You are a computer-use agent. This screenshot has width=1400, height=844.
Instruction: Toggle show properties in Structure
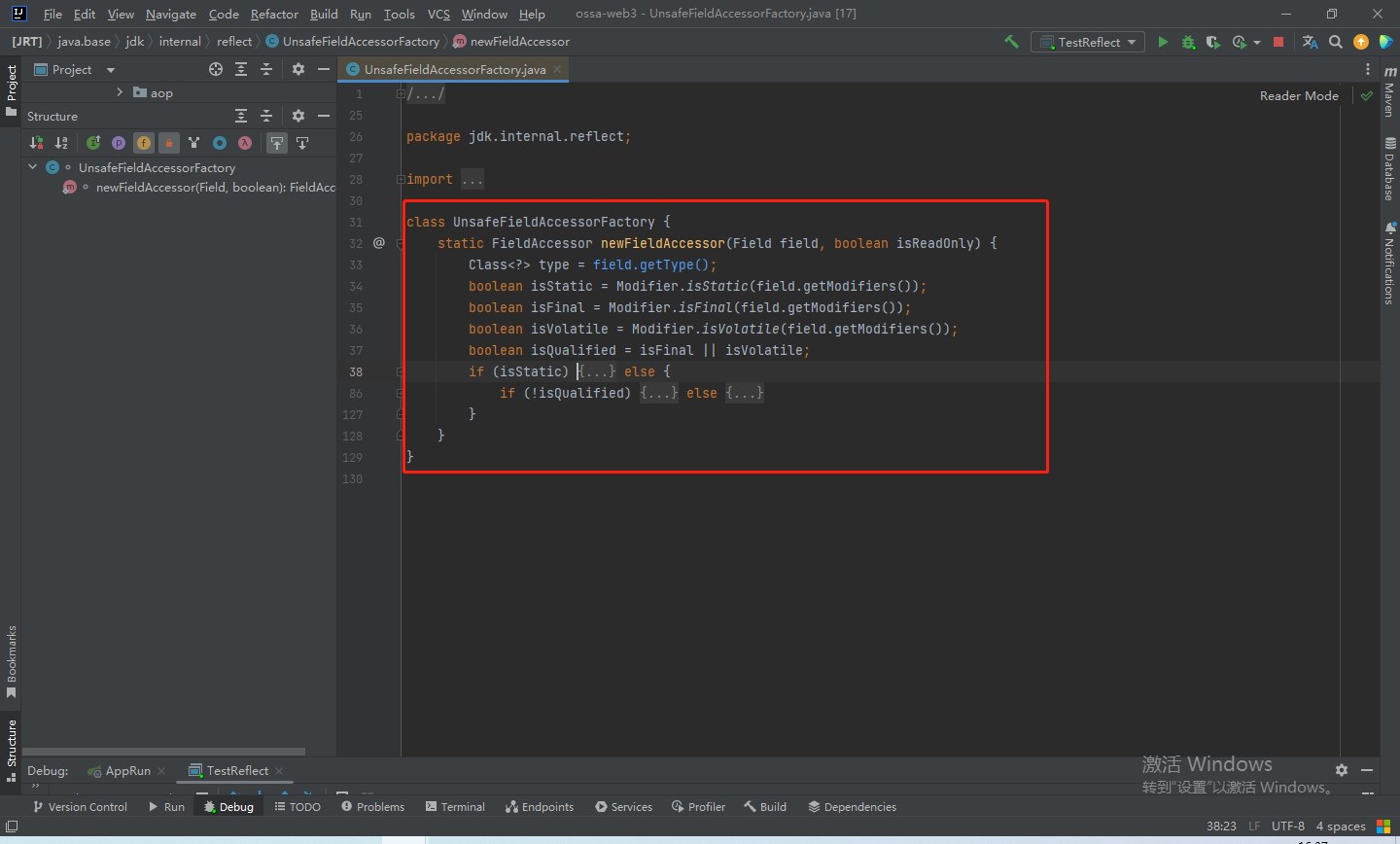119,143
